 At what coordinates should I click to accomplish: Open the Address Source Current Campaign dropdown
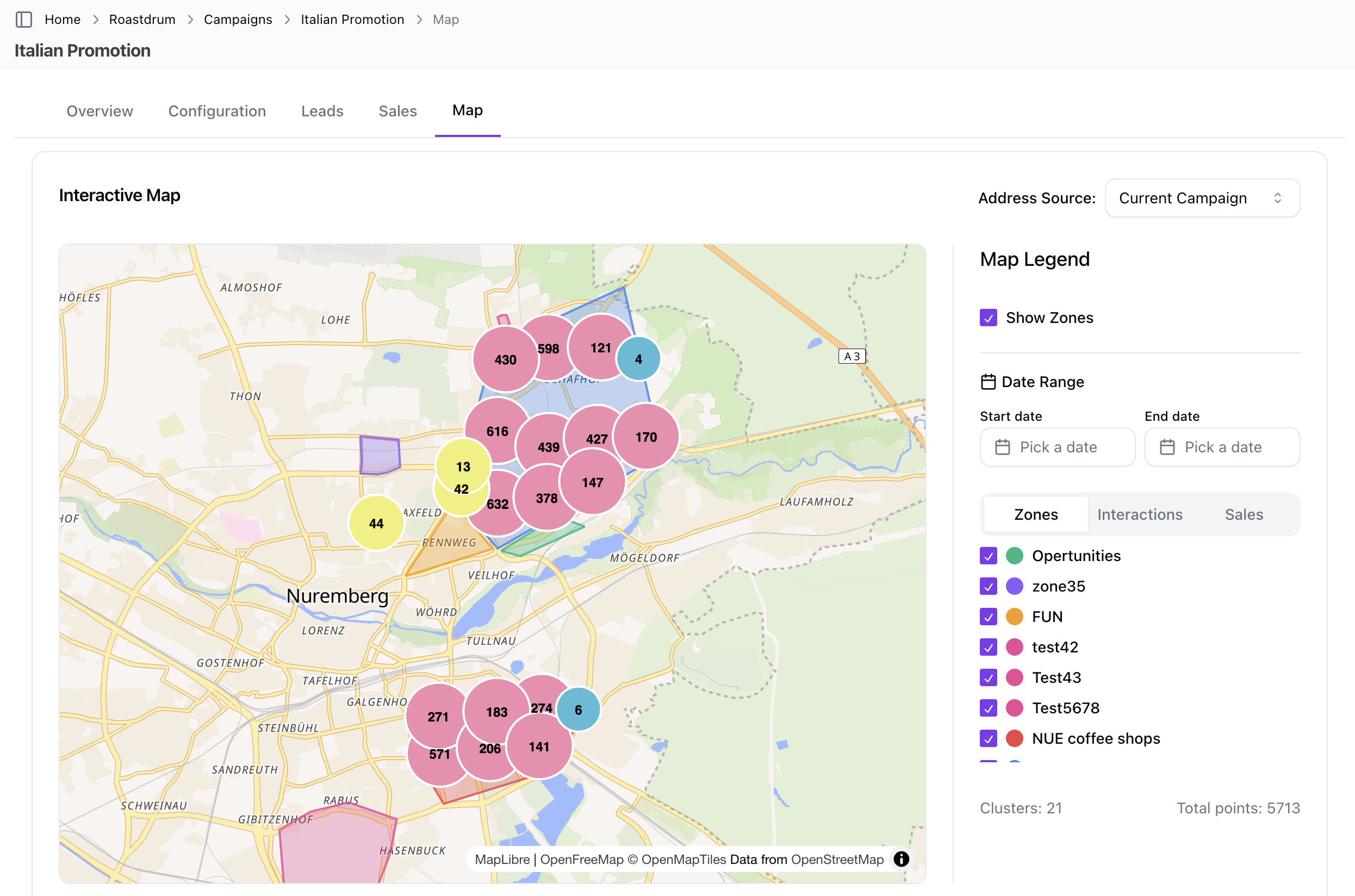click(x=1202, y=198)
